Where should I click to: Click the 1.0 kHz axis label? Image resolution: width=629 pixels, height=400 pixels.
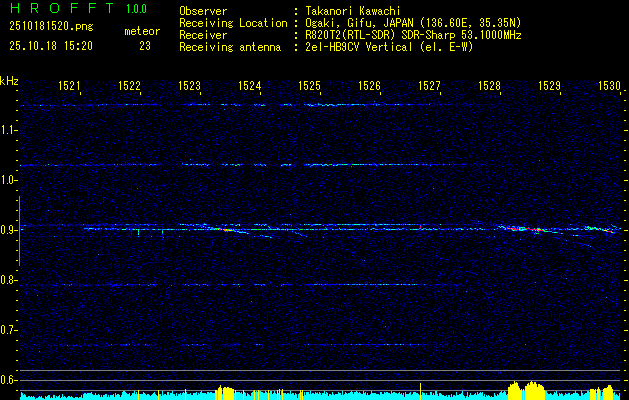tap(7, 181)
